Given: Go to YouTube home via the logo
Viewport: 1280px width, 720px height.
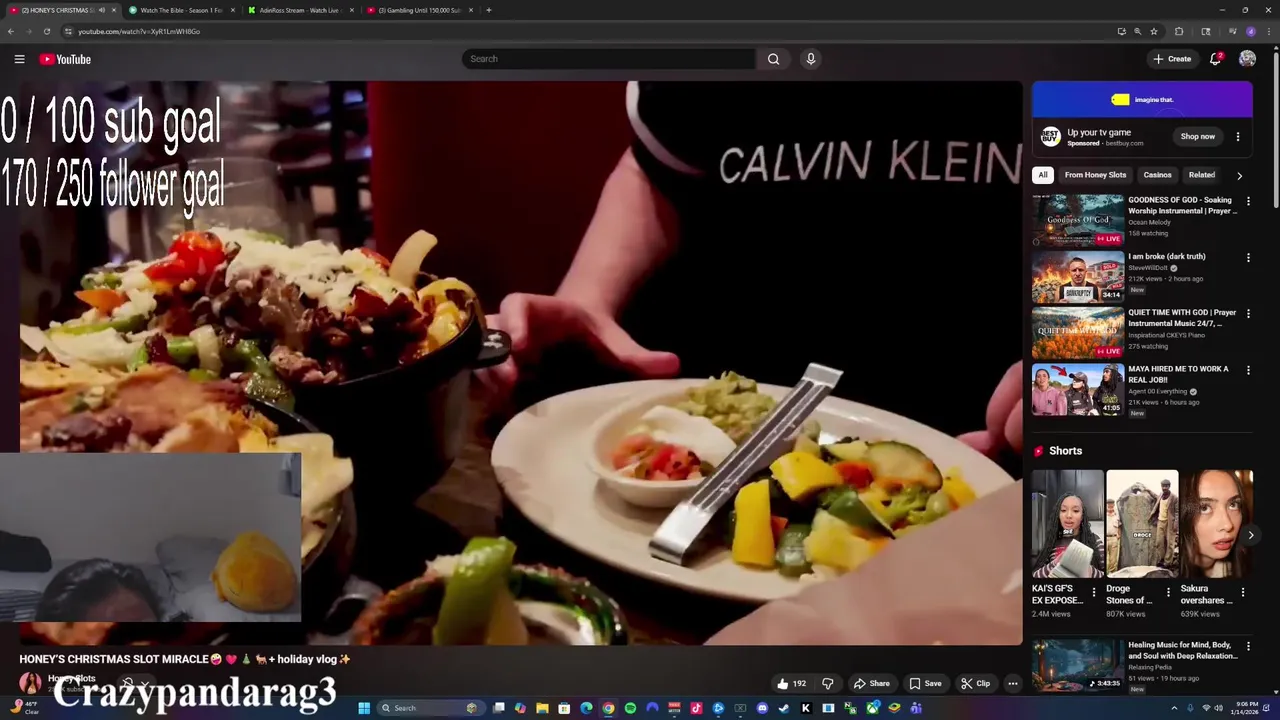Looking at the screenshot, I should pyautogui.click(x=65, y=59).
